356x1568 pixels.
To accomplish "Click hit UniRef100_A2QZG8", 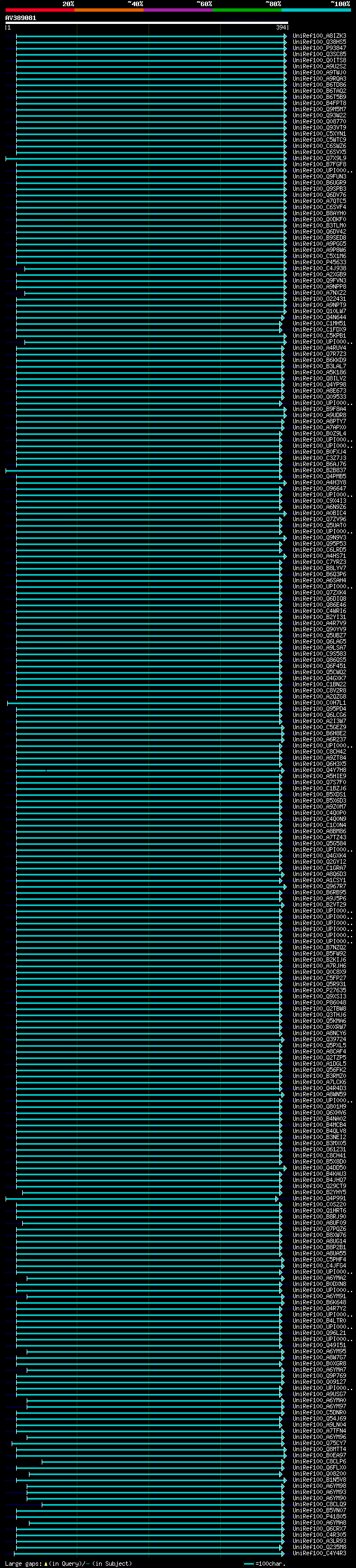I will point(319,696).
